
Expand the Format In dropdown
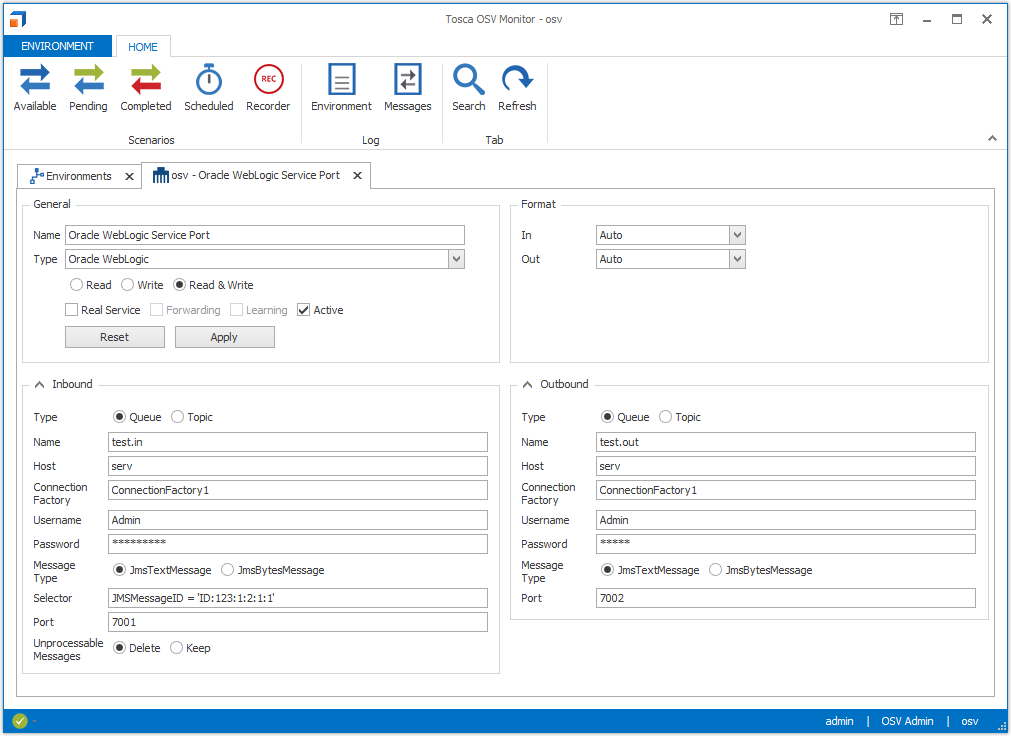pos(737,235)
